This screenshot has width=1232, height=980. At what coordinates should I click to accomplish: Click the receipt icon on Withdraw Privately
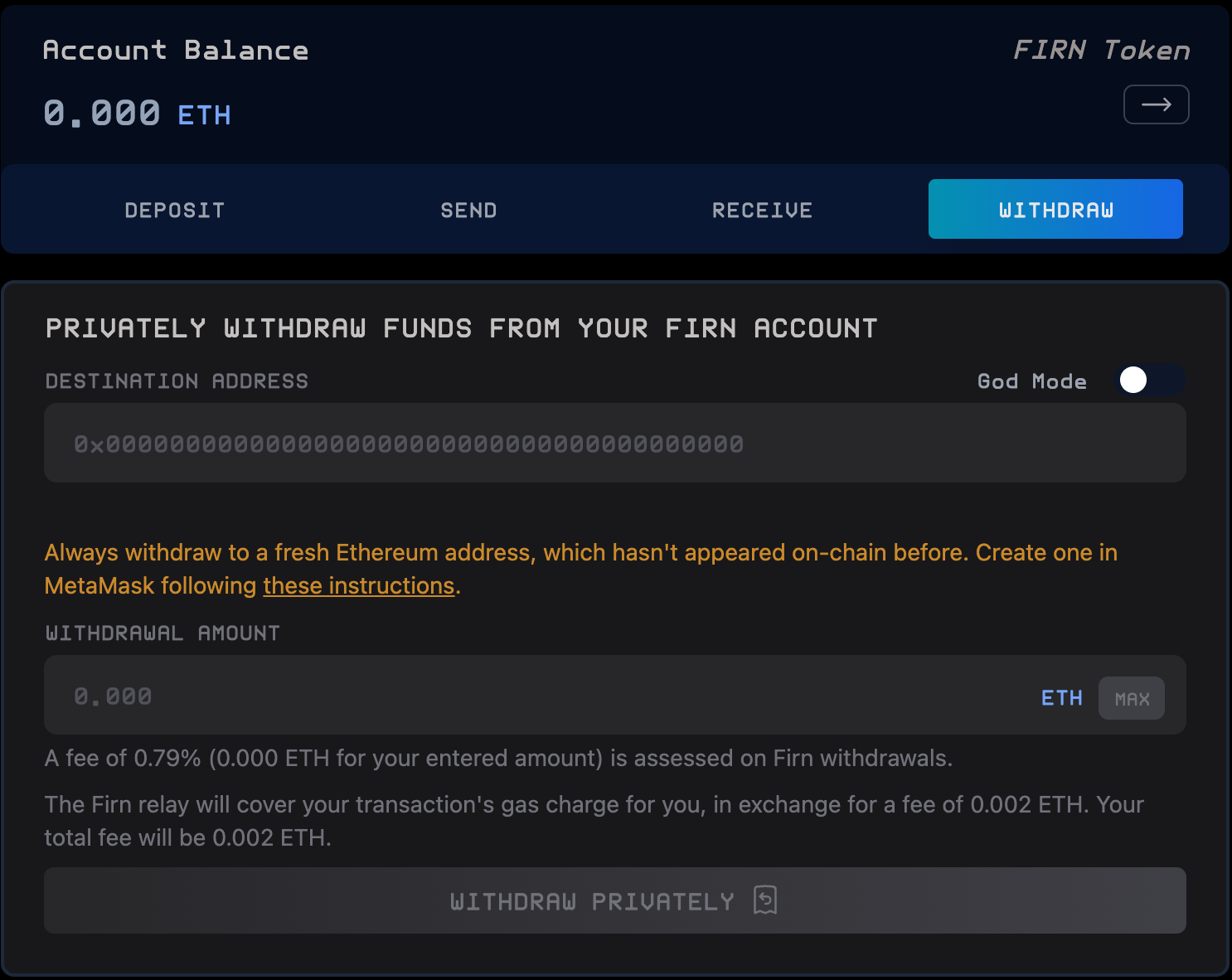pyautogui.click(x=765, y=900)
